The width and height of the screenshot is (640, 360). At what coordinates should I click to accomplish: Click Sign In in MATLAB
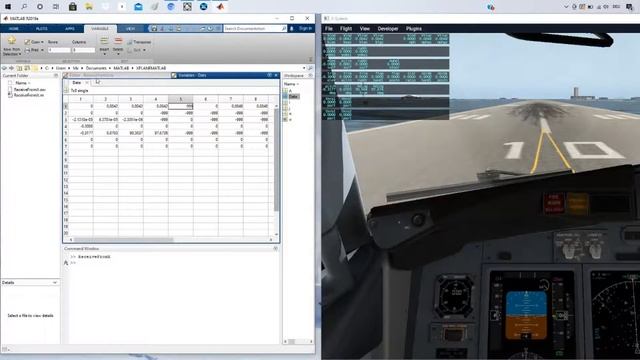pyautogui.click(x=305, y=29)
